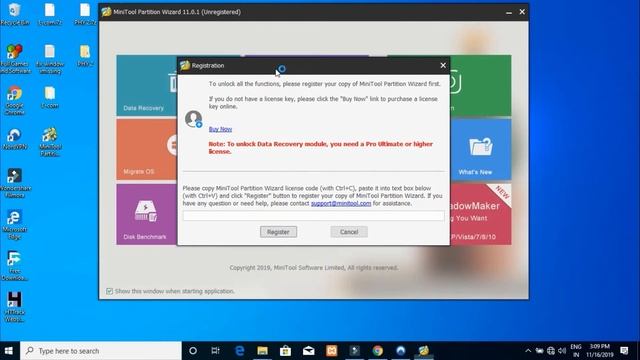Open the Migrate OS tile
The height and width of the screenshot is (360, 640).
[147, 149]
